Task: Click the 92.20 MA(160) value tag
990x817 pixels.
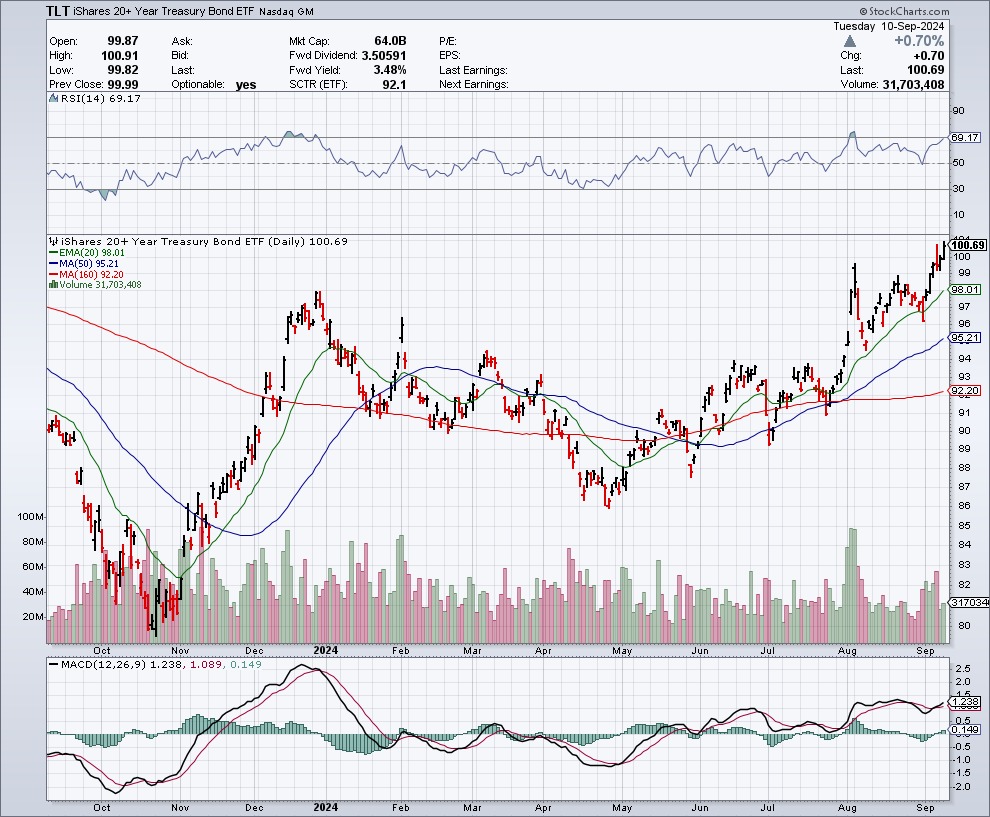Action: tap(963, 391)
